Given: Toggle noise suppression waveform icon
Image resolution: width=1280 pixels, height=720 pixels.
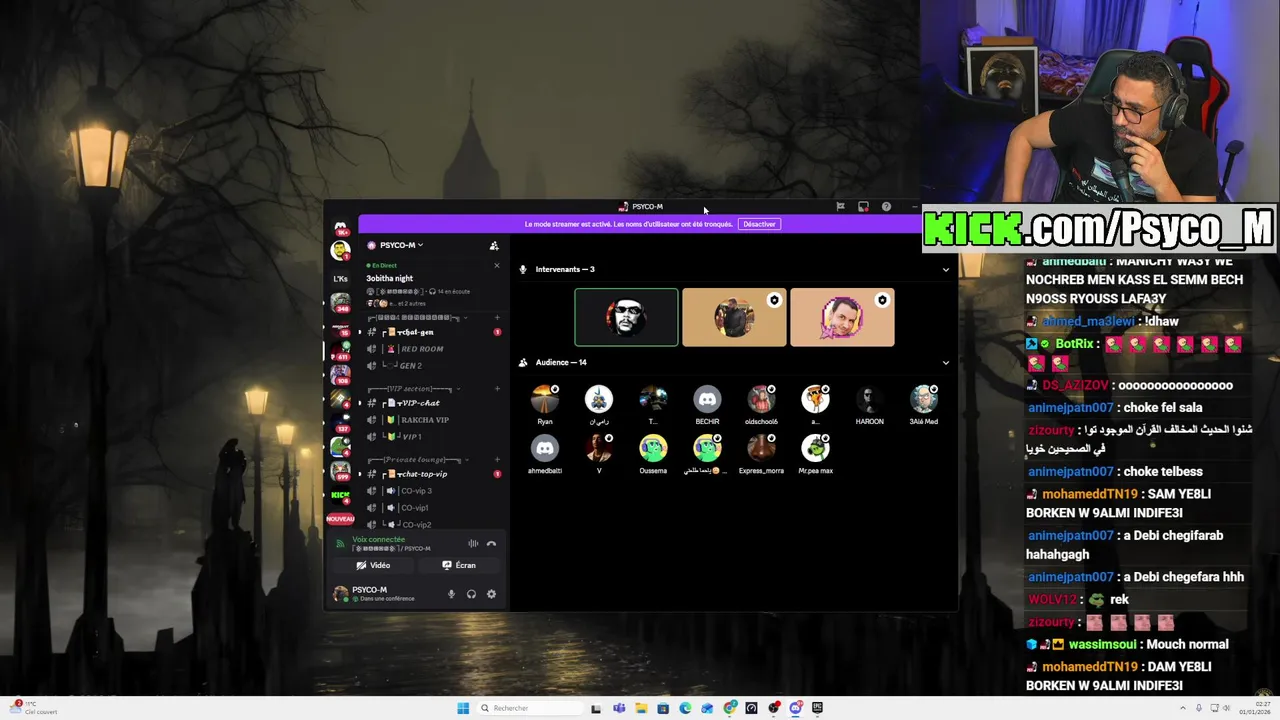Looking at the screenshot, I should [x=473, y=544].
